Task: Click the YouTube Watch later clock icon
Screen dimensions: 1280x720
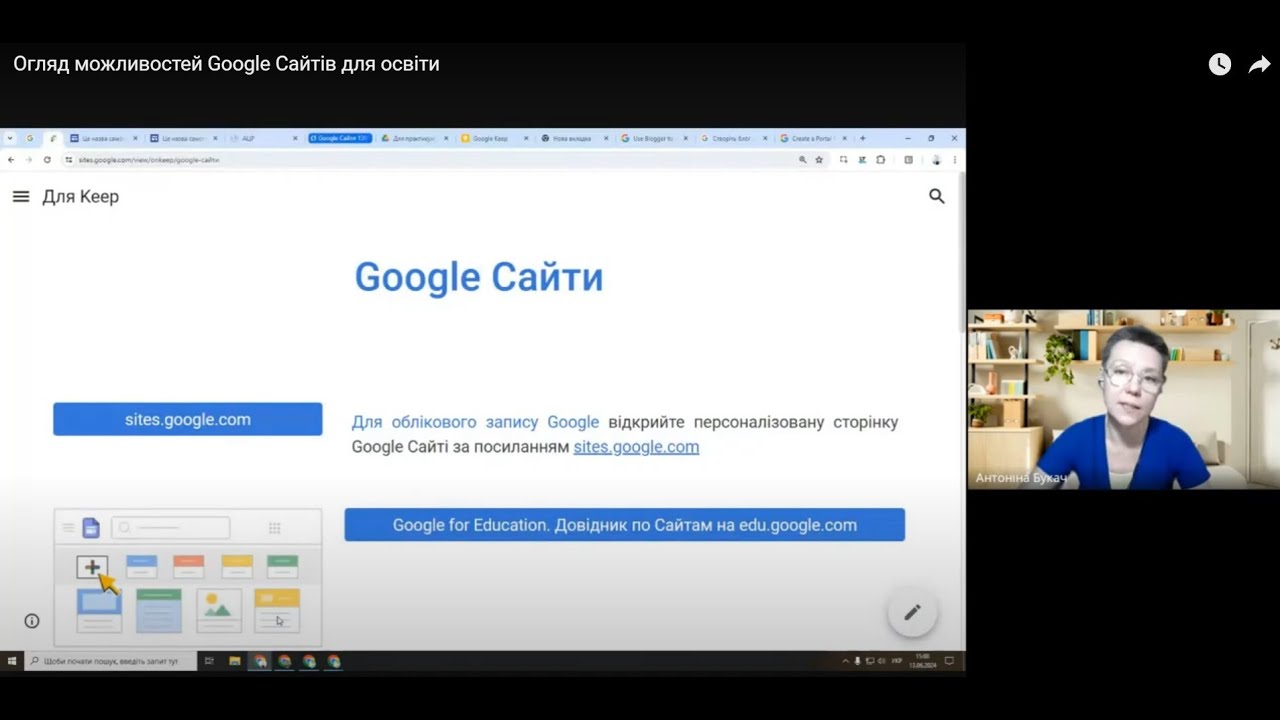Action: (x=1220, y=65)
